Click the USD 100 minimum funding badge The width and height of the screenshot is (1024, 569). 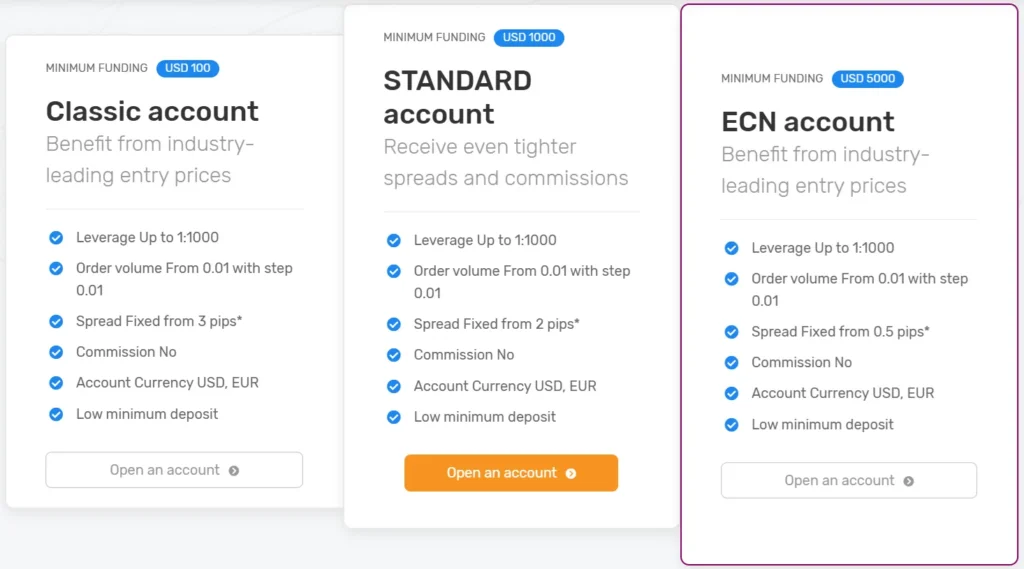click(187, 68)
